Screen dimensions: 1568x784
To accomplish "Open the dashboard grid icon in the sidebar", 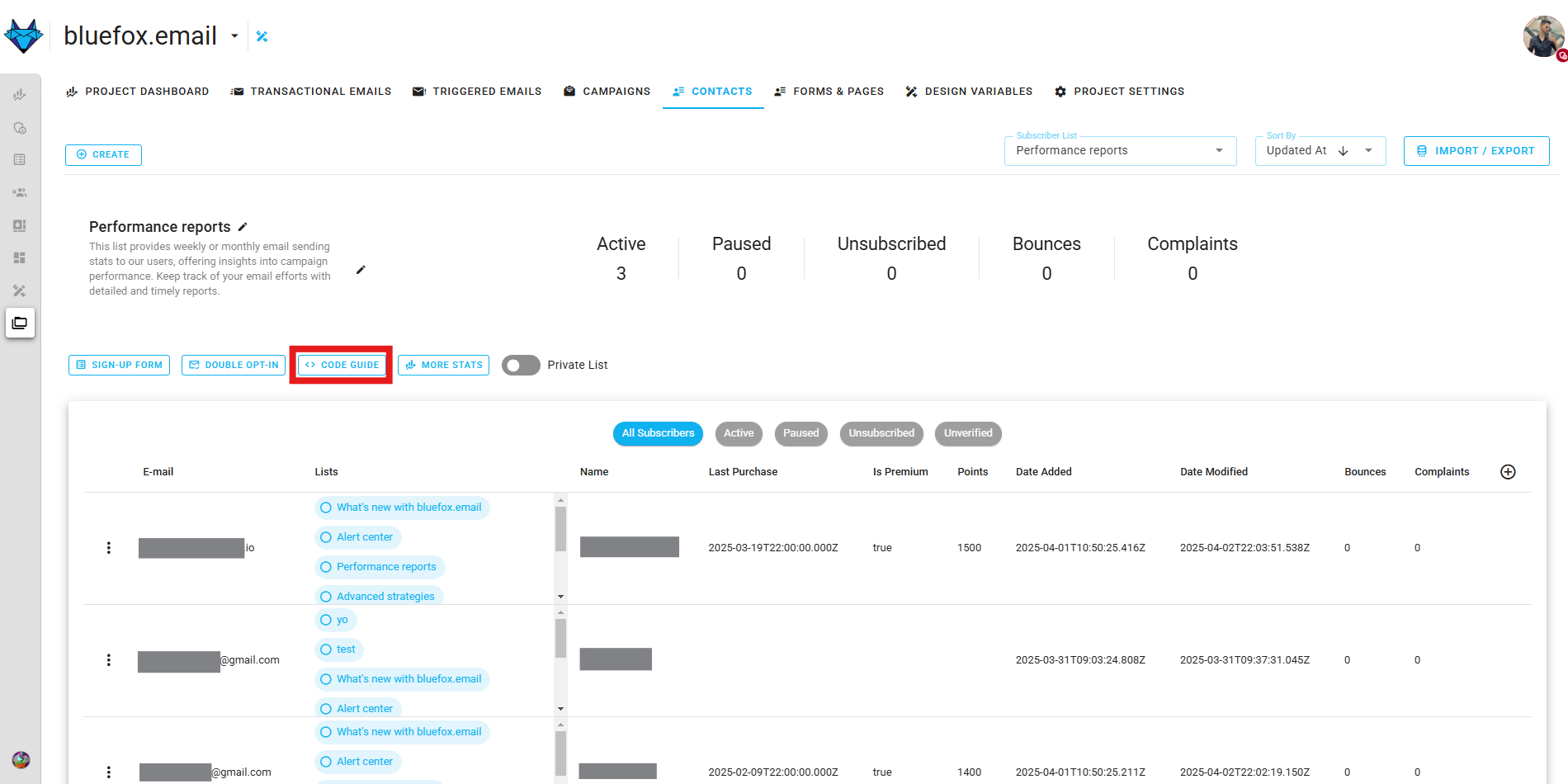I will point(20,258).
